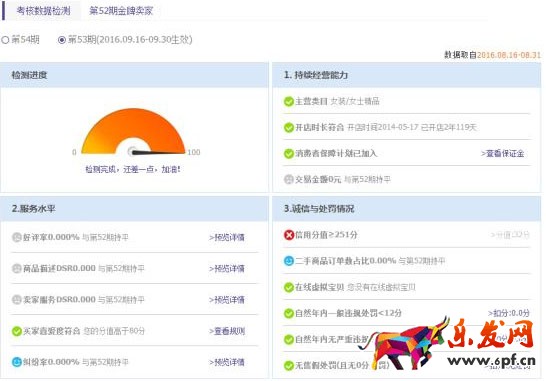Click the blue face icon beside 二手商品订单数占比

[289, 261]
